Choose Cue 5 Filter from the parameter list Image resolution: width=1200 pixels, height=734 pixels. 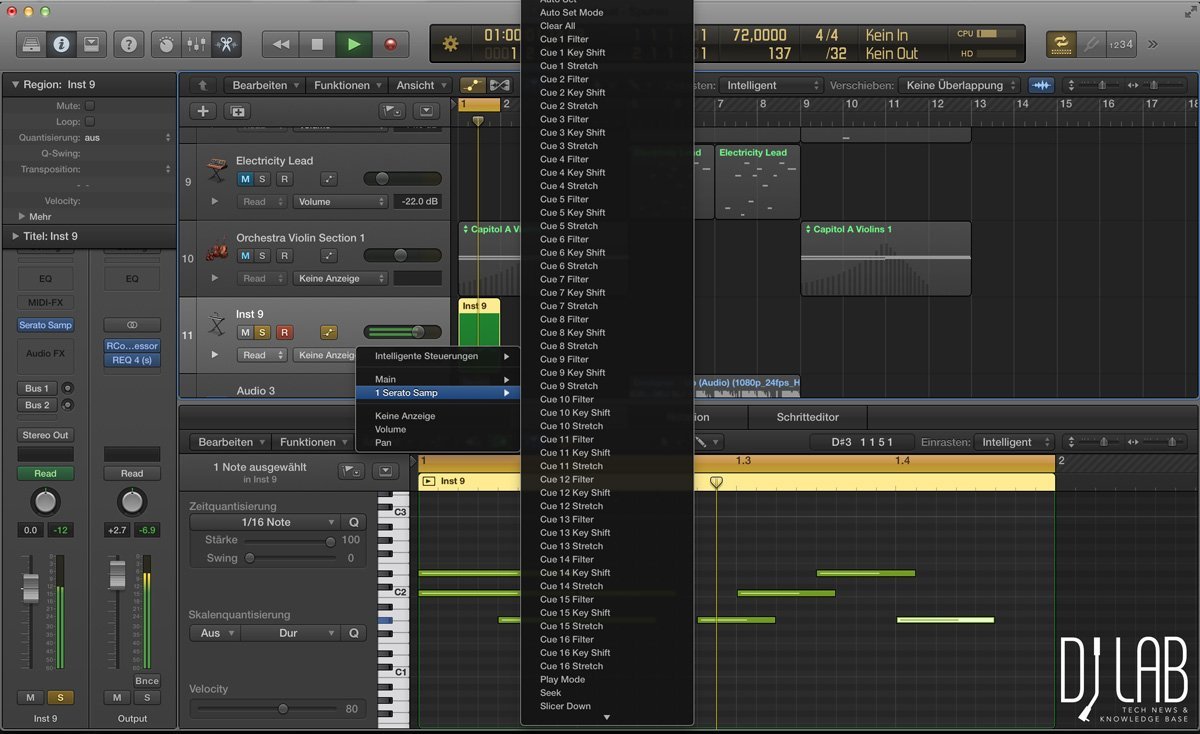[565, 199]
